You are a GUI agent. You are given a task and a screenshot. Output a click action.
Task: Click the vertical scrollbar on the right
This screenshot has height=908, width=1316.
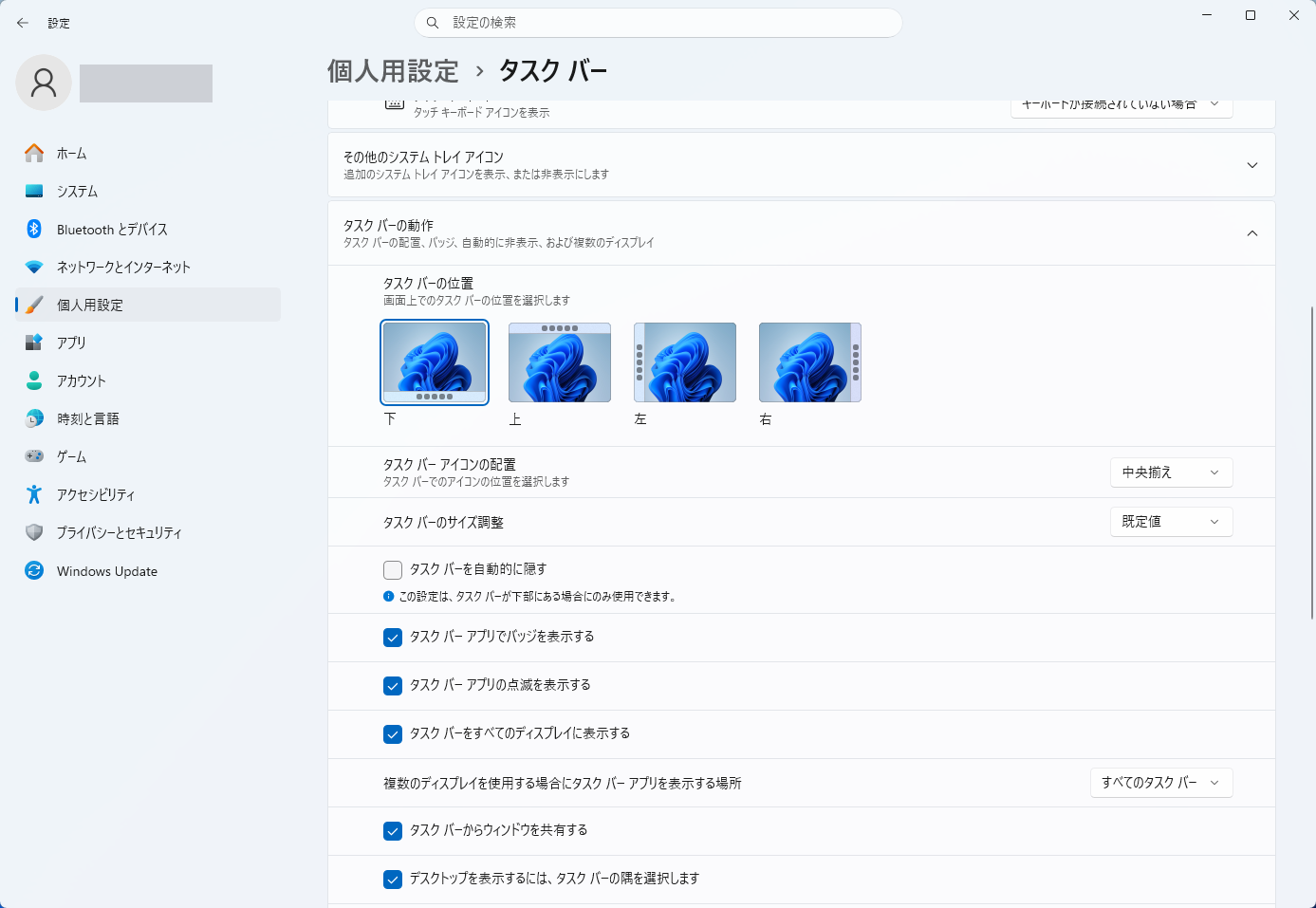[1312, 463]
